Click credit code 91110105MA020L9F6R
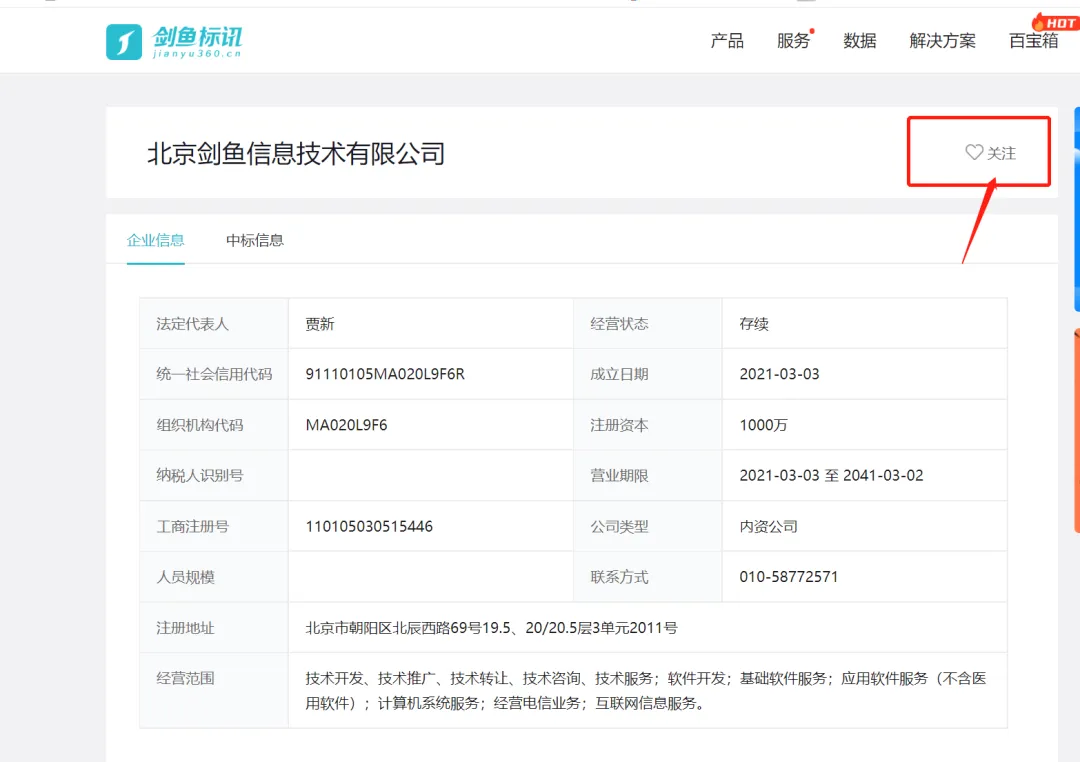The height and width of the screenshot is (762, 1080). click(x=385, y=374)
